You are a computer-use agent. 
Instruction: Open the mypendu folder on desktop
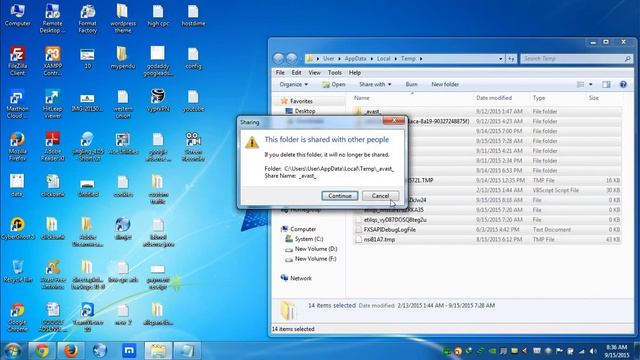tap(122, 58)
